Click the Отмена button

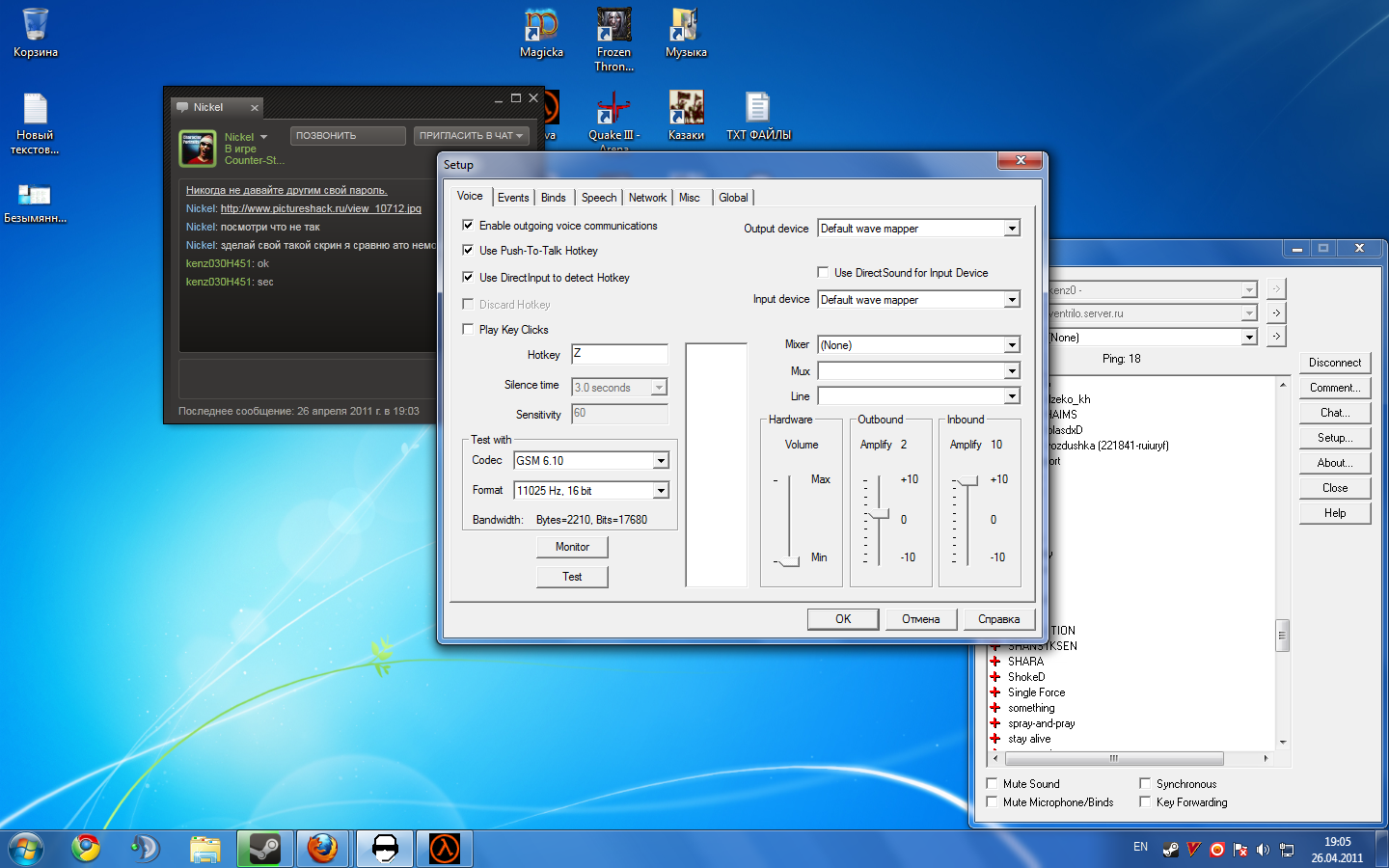pos(920,619)
